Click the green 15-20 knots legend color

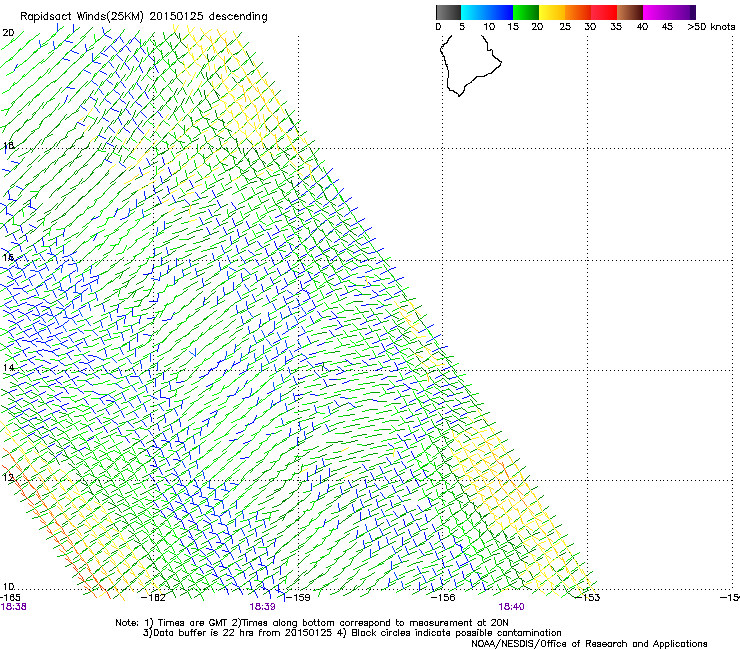[x=526, y=12]
